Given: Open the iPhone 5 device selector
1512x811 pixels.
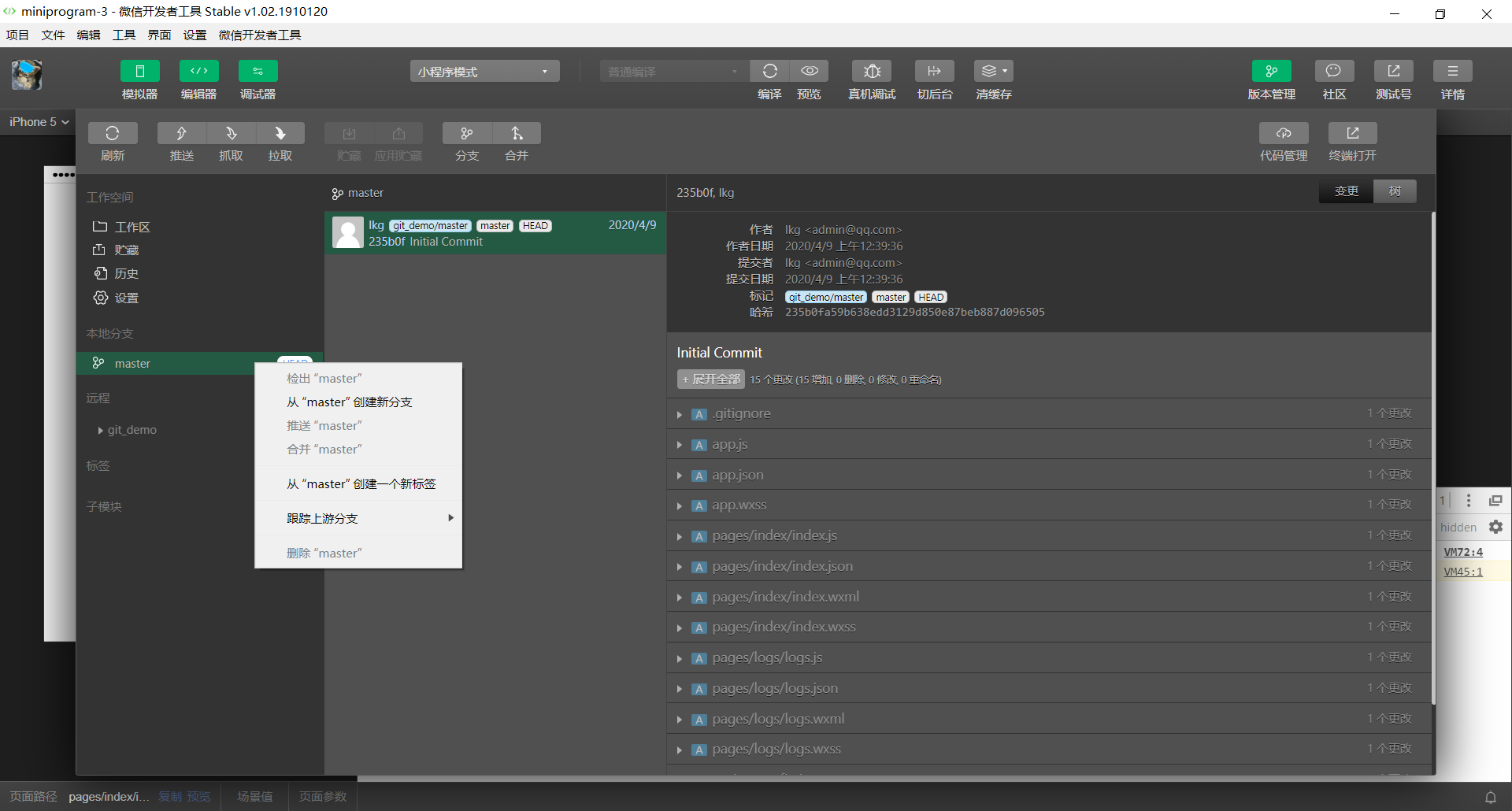Looking at the screenshot, I should pos(39,122).
